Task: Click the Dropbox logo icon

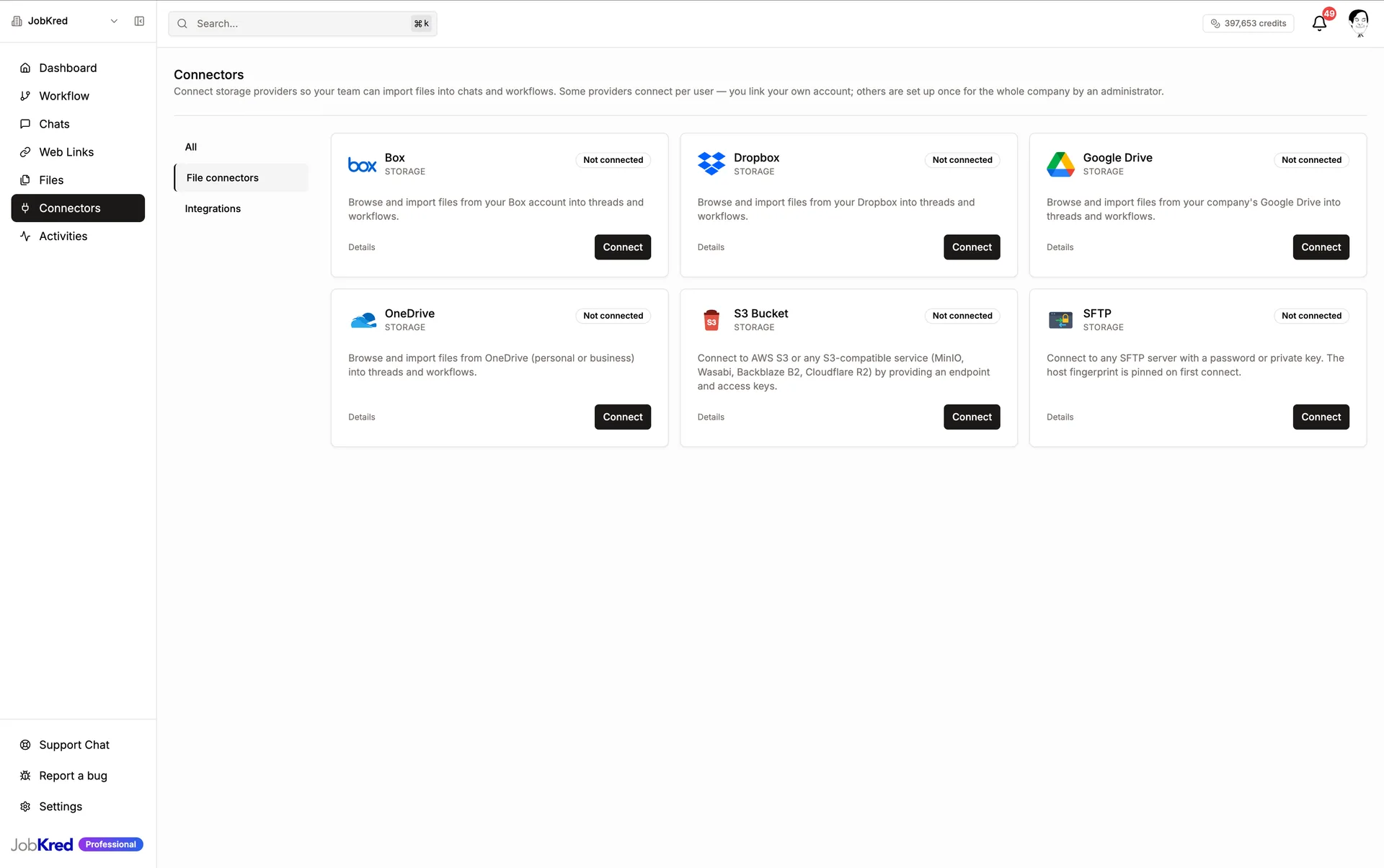Action: (711, 164)
